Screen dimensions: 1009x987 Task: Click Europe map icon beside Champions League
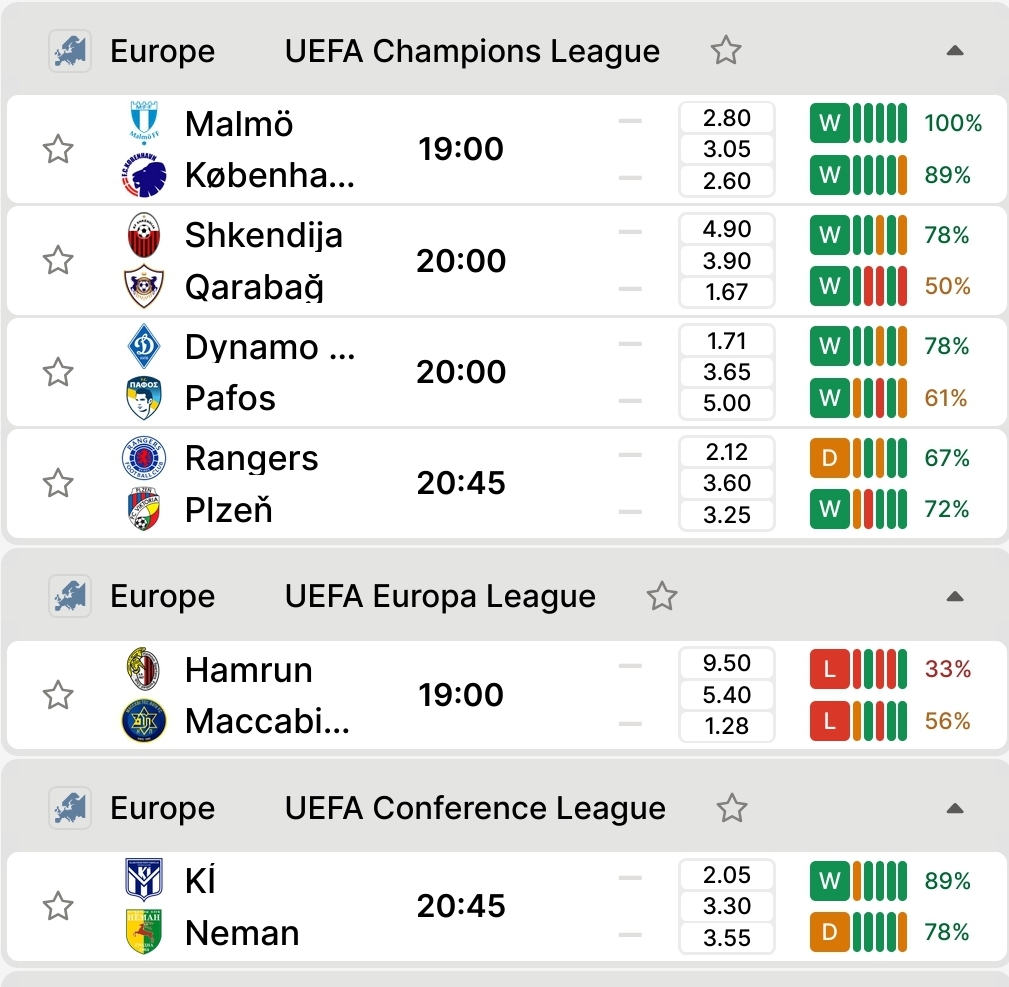coord(70,51)
